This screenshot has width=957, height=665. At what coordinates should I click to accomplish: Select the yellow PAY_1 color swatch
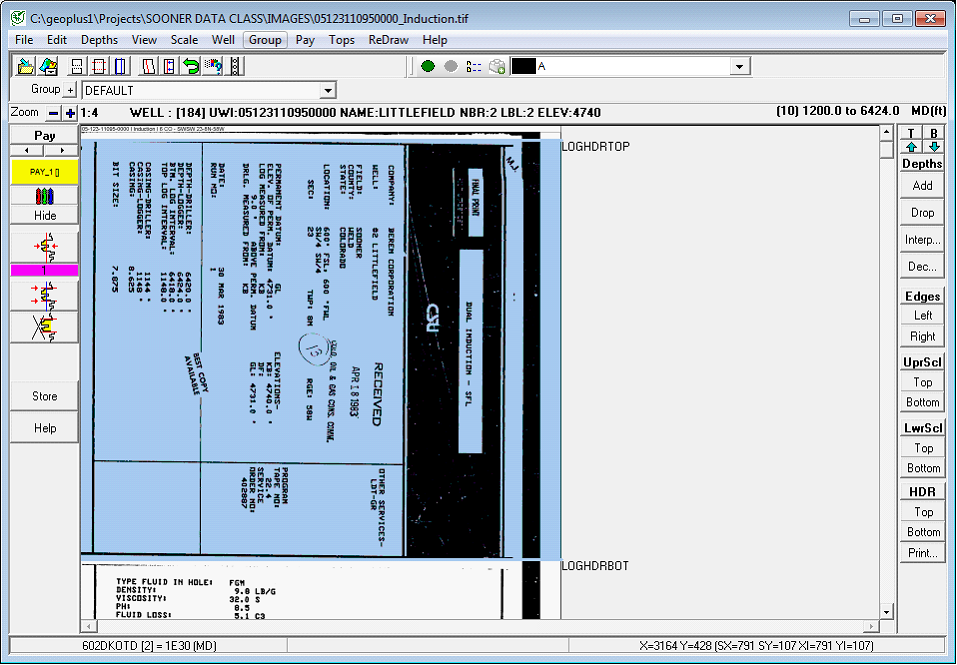pos(45,172)
